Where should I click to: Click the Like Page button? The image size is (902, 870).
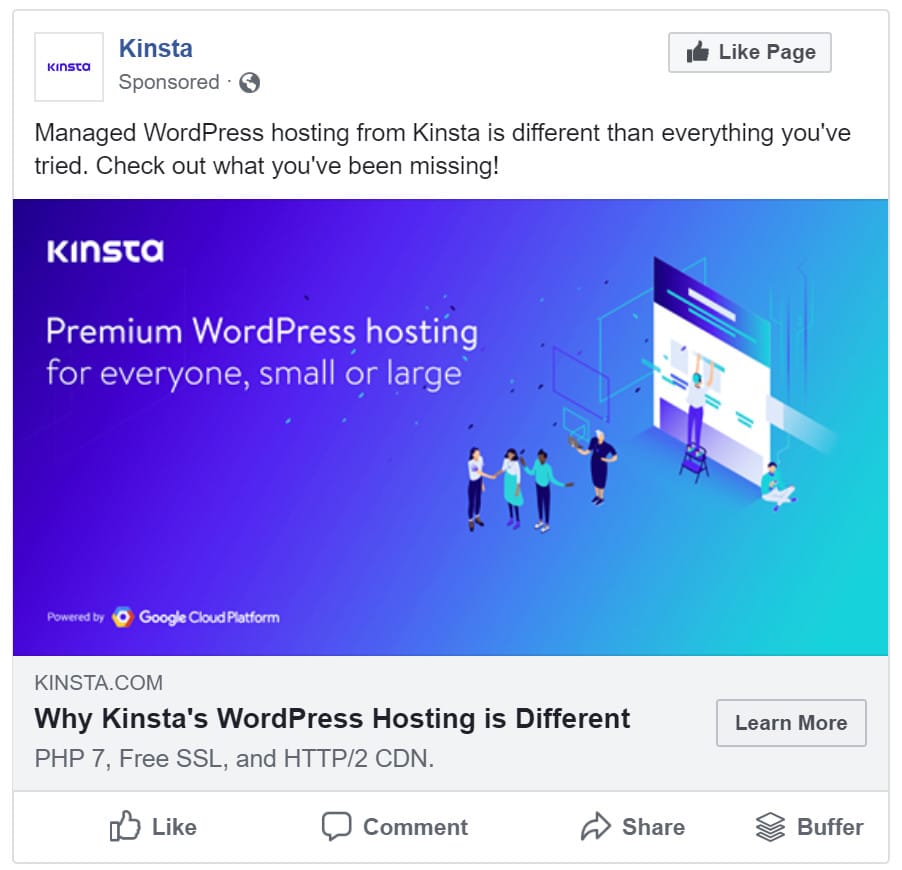[749, 51]
